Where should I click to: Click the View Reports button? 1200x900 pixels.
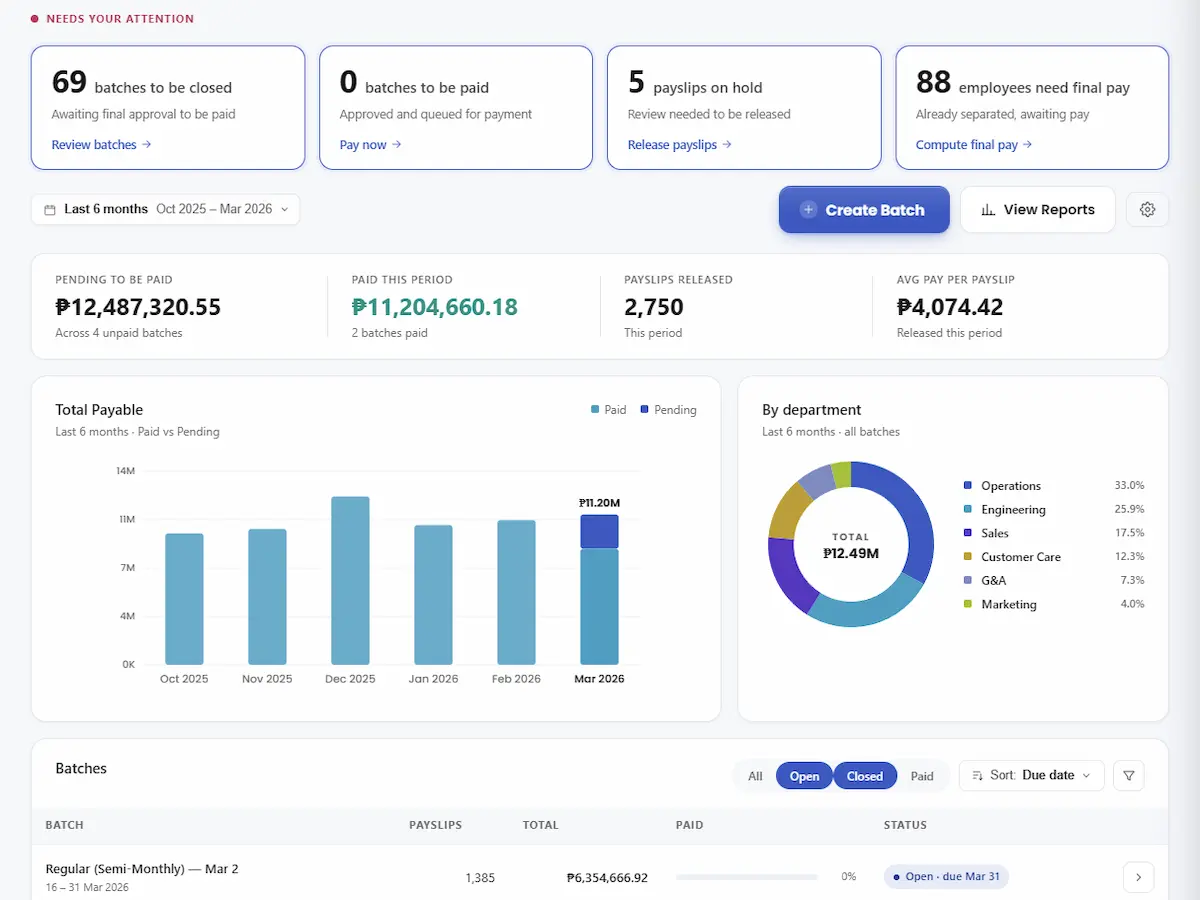pos(1038,210)
